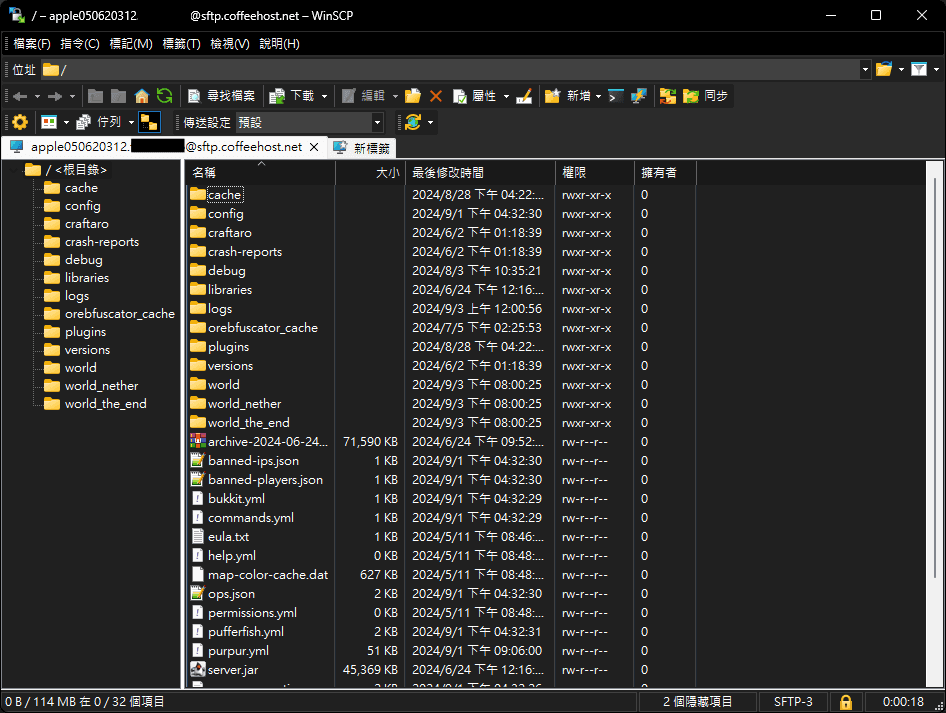The image size is (946, 713).
Task: Open the terminal console icon
Action: 615,96
